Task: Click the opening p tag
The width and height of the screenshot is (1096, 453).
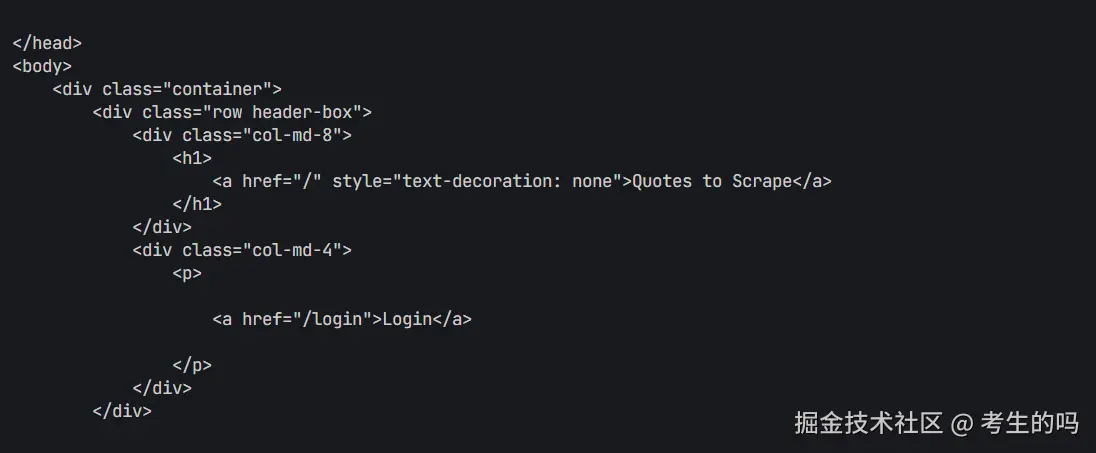Action: [186, 273]
